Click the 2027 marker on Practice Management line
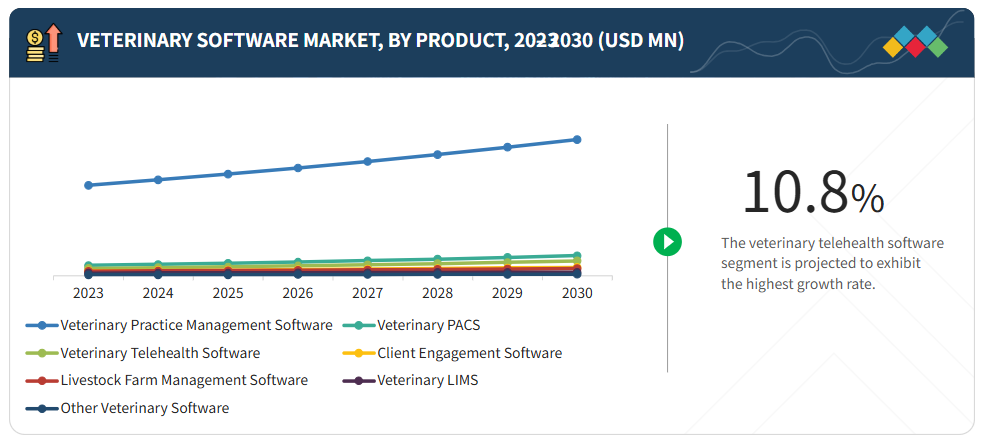982x445 pixels. tap(367, 161)
